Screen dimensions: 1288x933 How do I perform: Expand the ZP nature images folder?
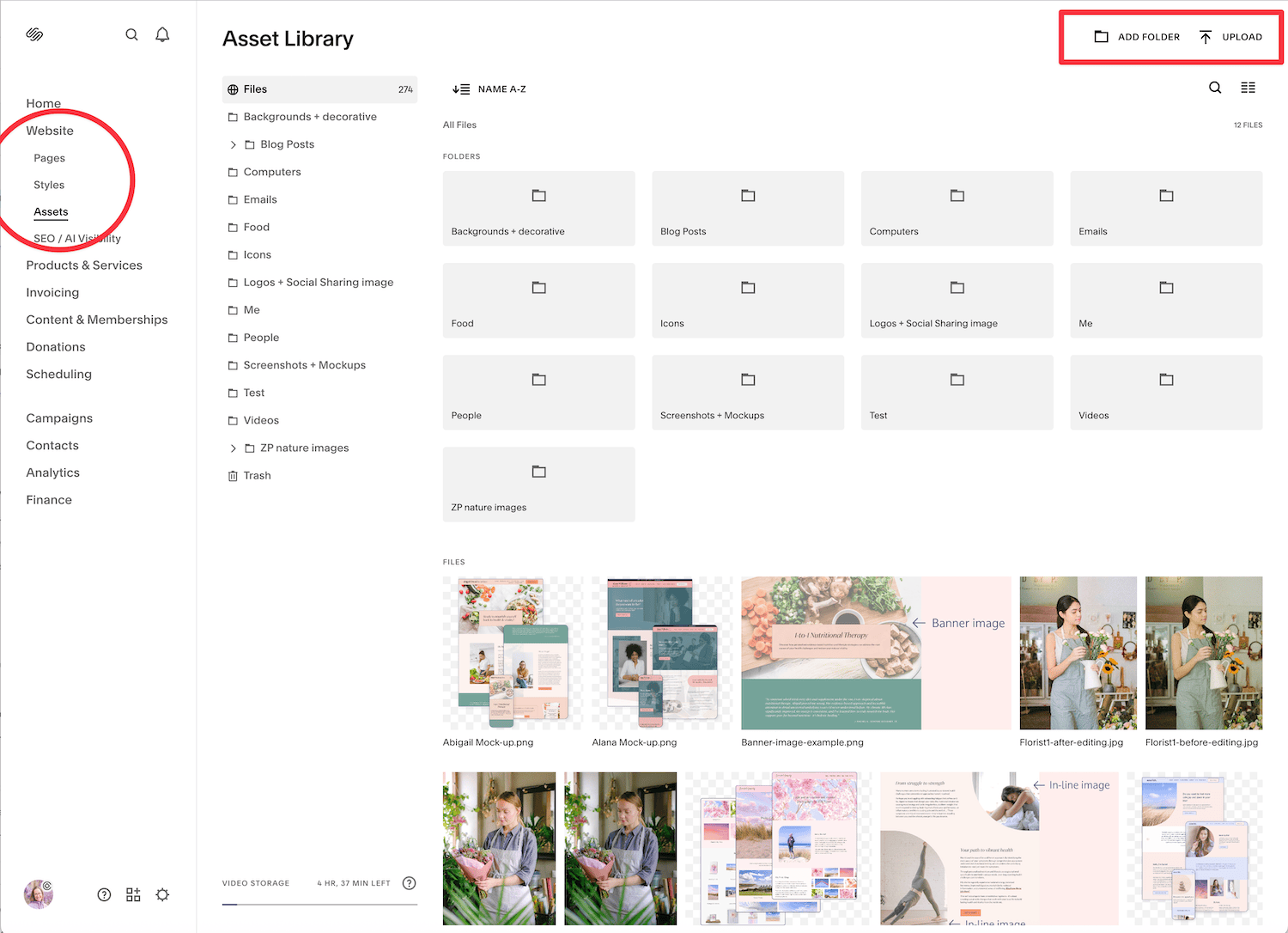[x=233, y=448]
